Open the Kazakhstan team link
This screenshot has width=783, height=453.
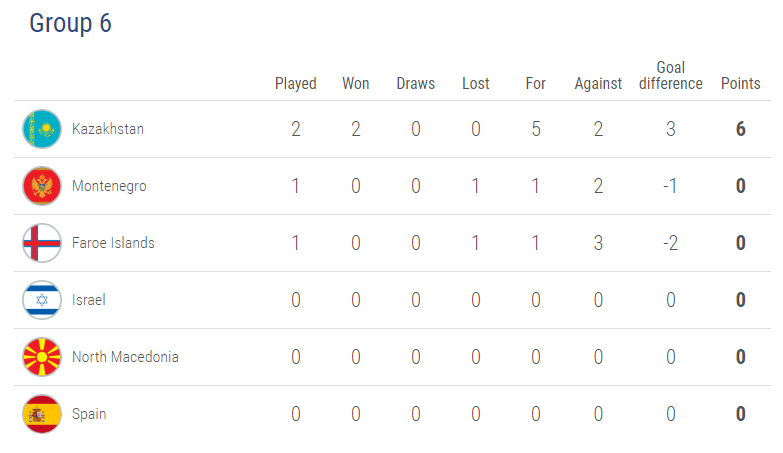point(108,129)
